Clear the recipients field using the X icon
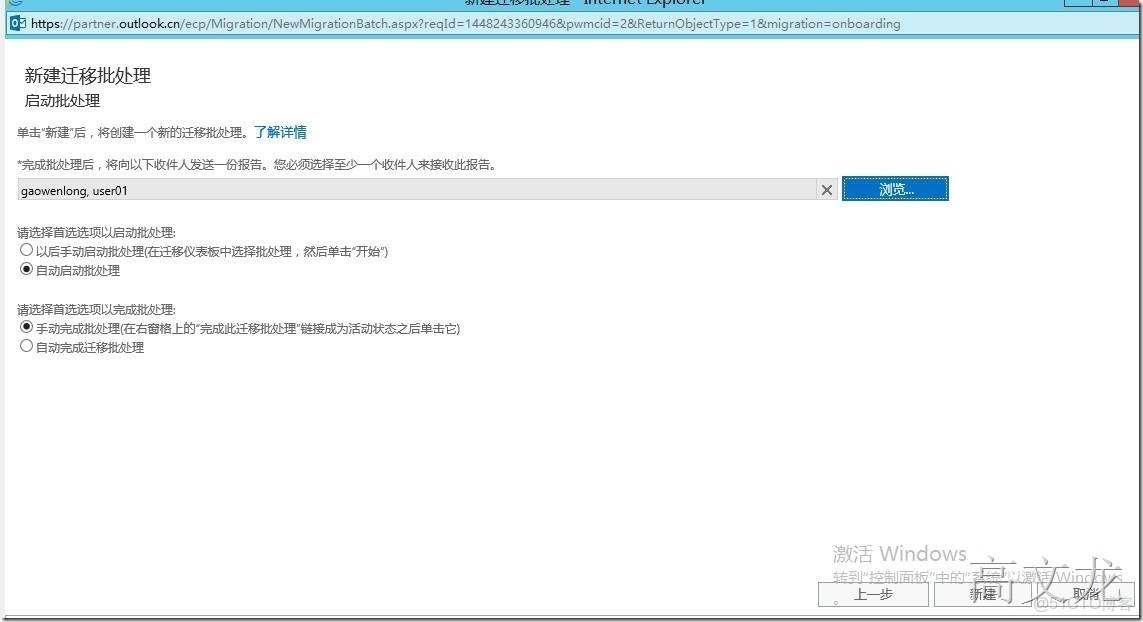1143x622 pixels. [826, 189]
